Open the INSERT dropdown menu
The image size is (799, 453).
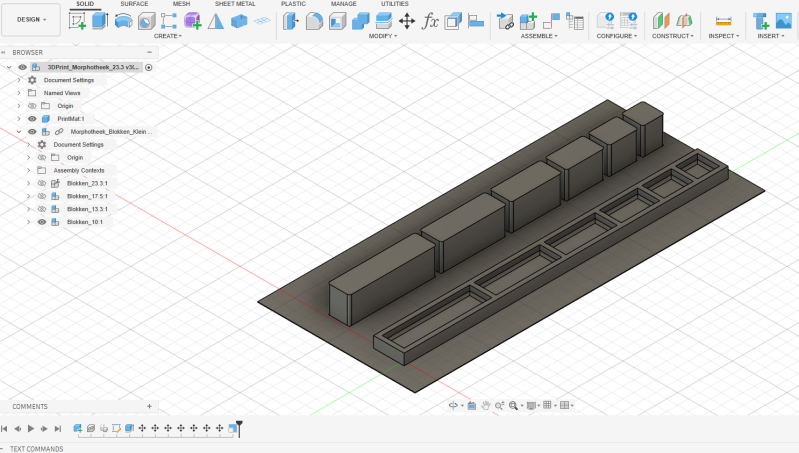pos(770,36)
